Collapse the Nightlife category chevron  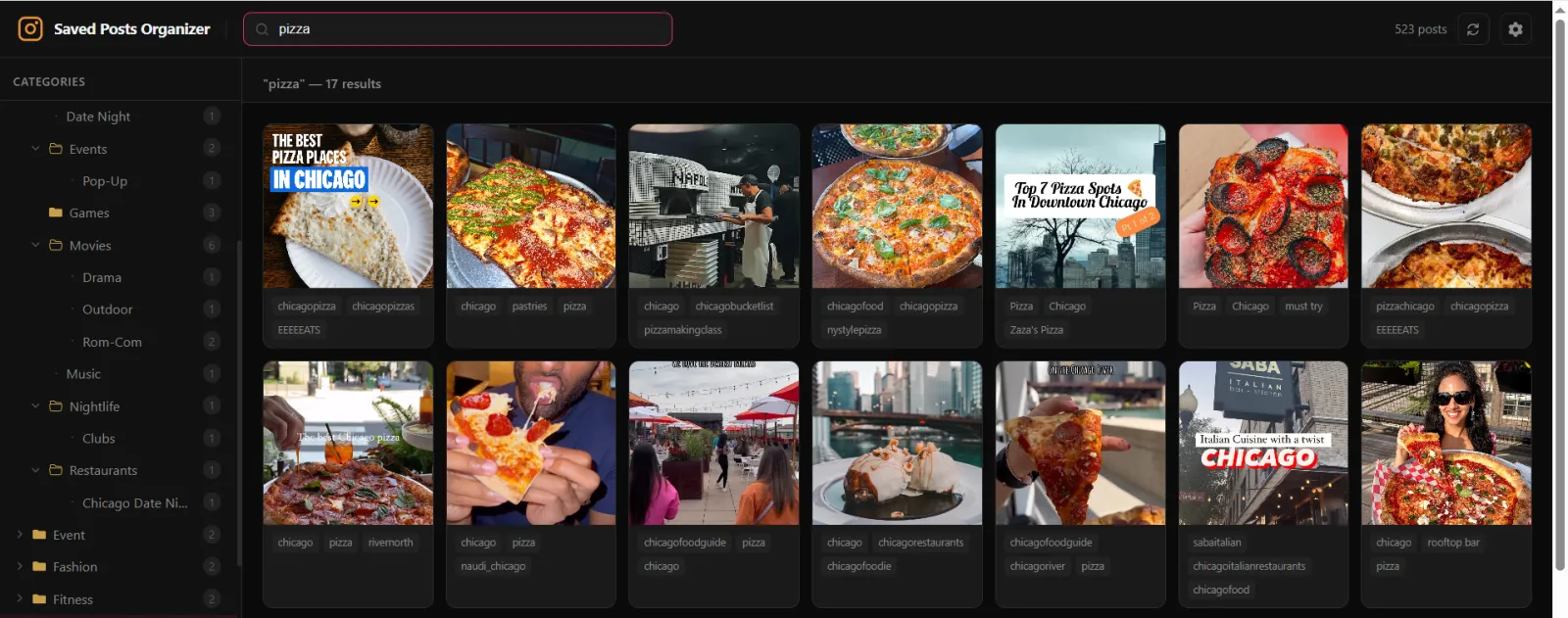point(35,406)
